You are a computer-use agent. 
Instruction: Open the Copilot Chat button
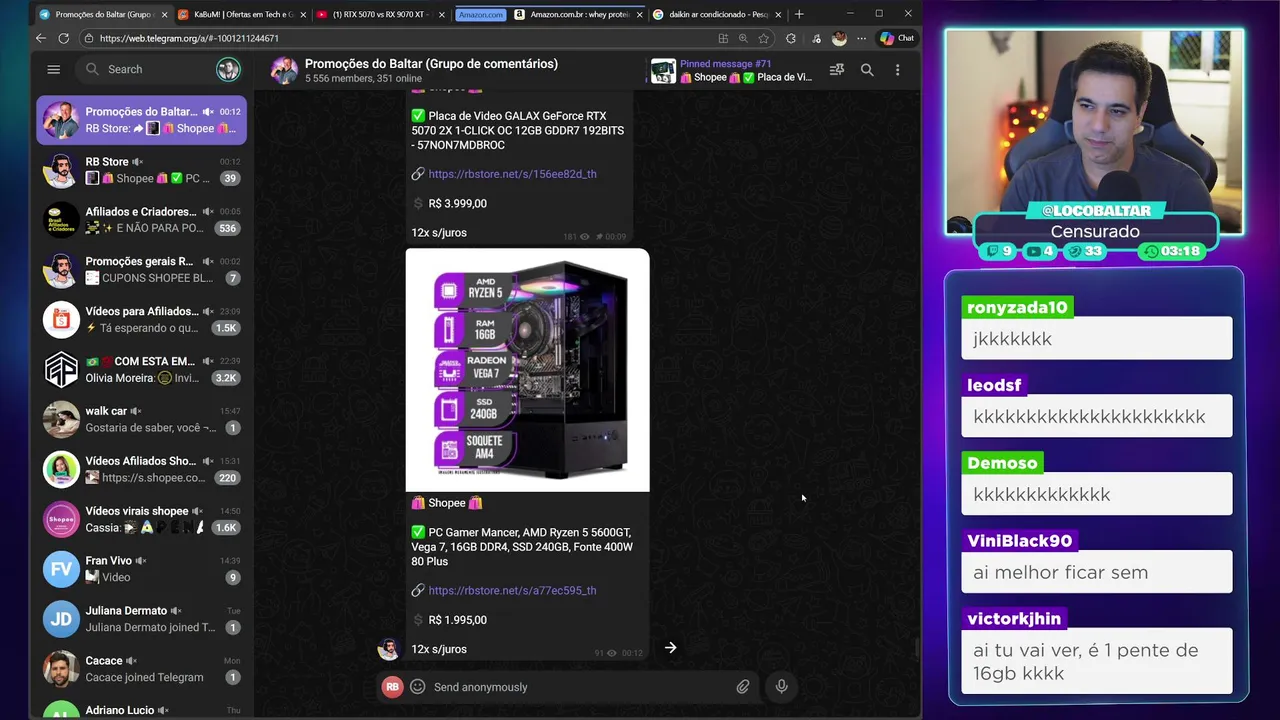tap(897, 38)
